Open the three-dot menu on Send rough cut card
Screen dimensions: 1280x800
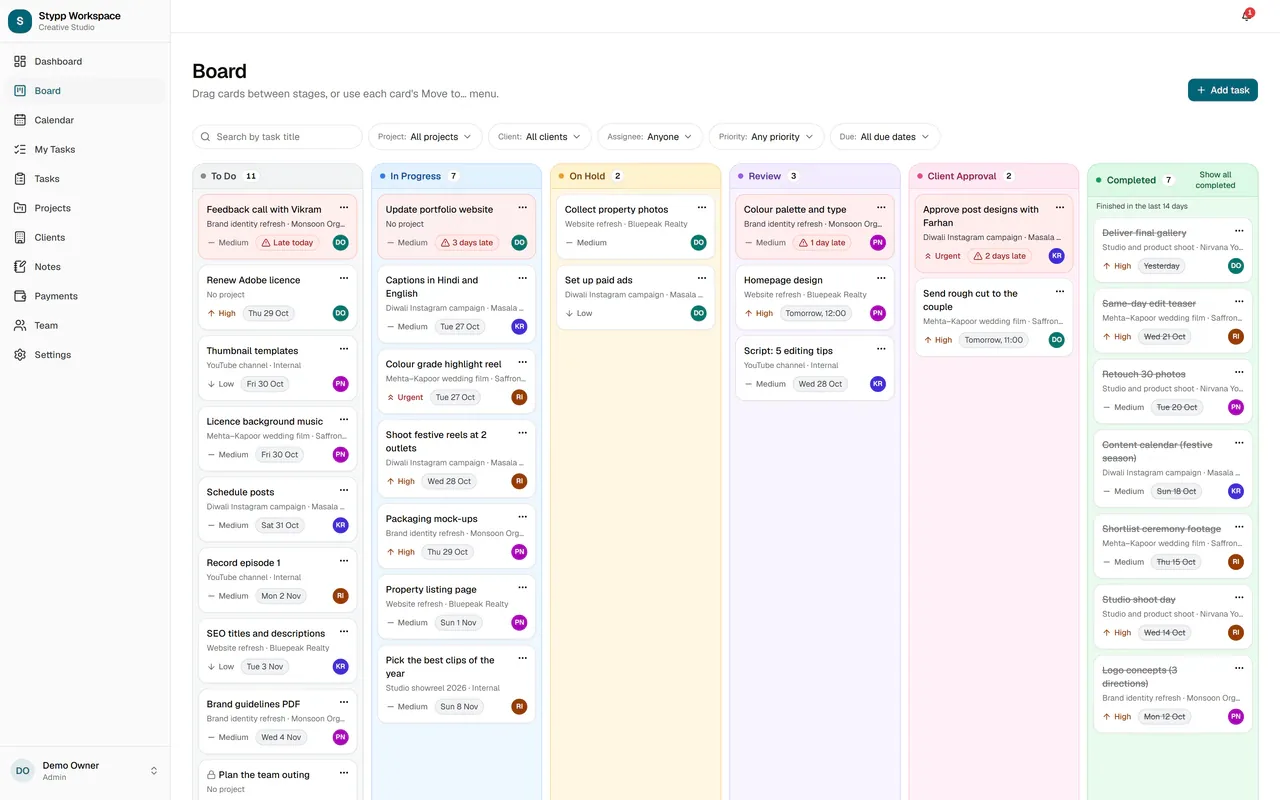[x=1060, y=292]
